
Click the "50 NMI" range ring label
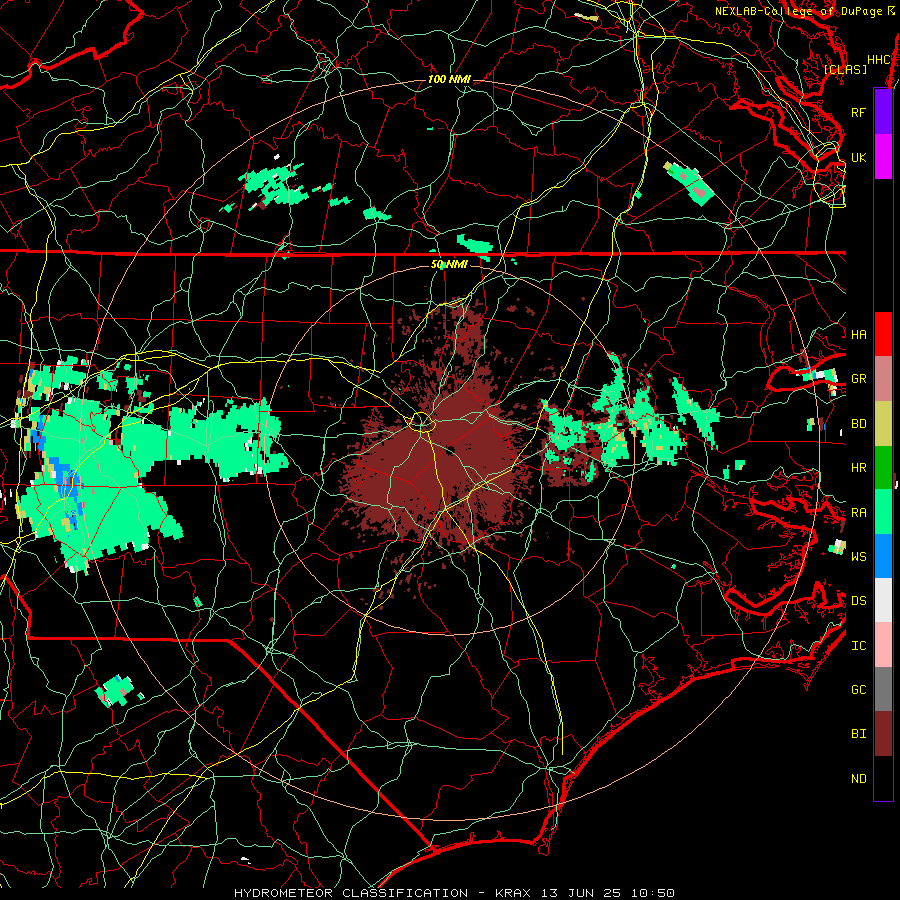[x=449, y=265]
